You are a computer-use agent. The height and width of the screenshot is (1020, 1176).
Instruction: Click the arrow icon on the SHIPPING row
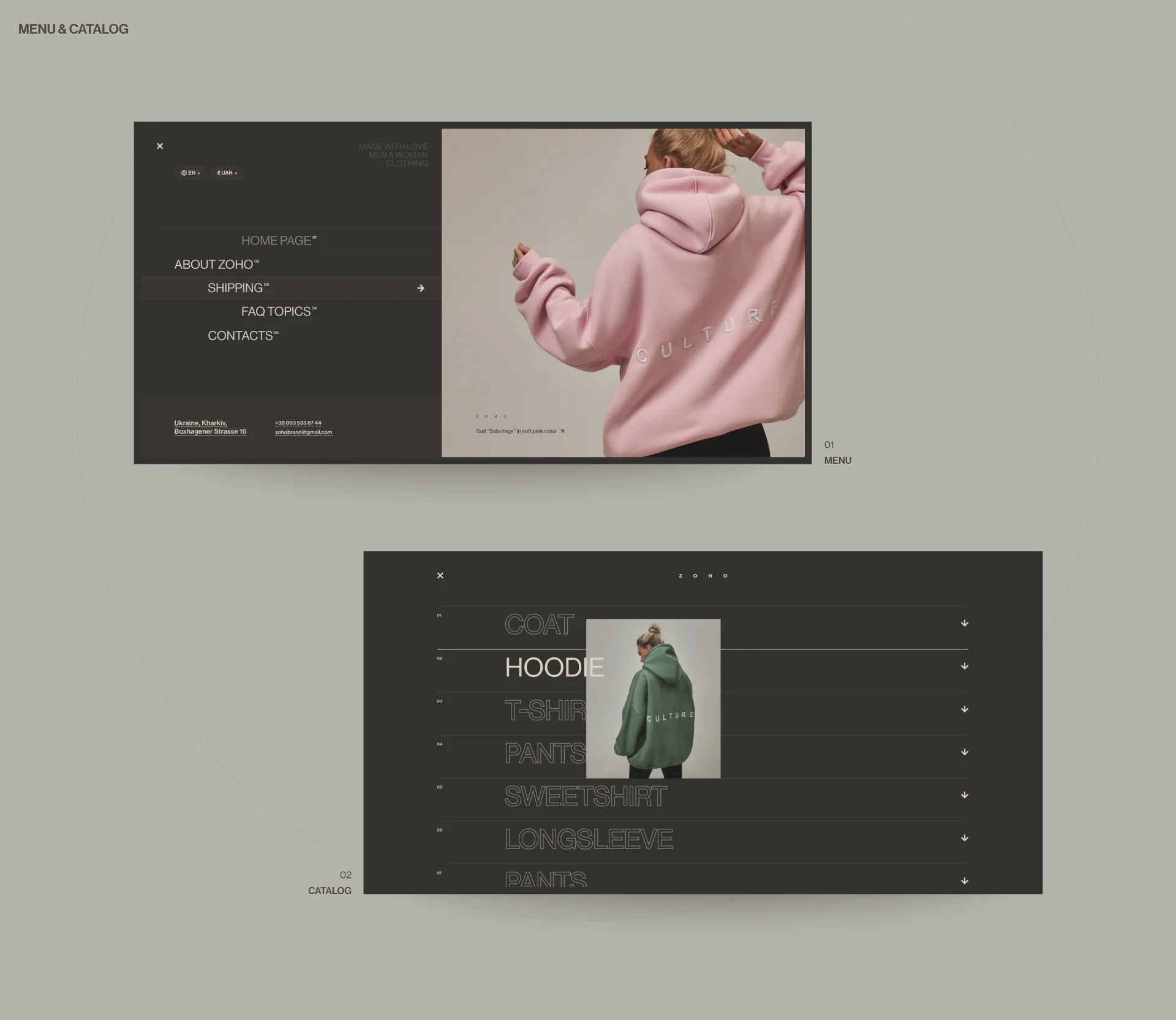coord(421,287)
